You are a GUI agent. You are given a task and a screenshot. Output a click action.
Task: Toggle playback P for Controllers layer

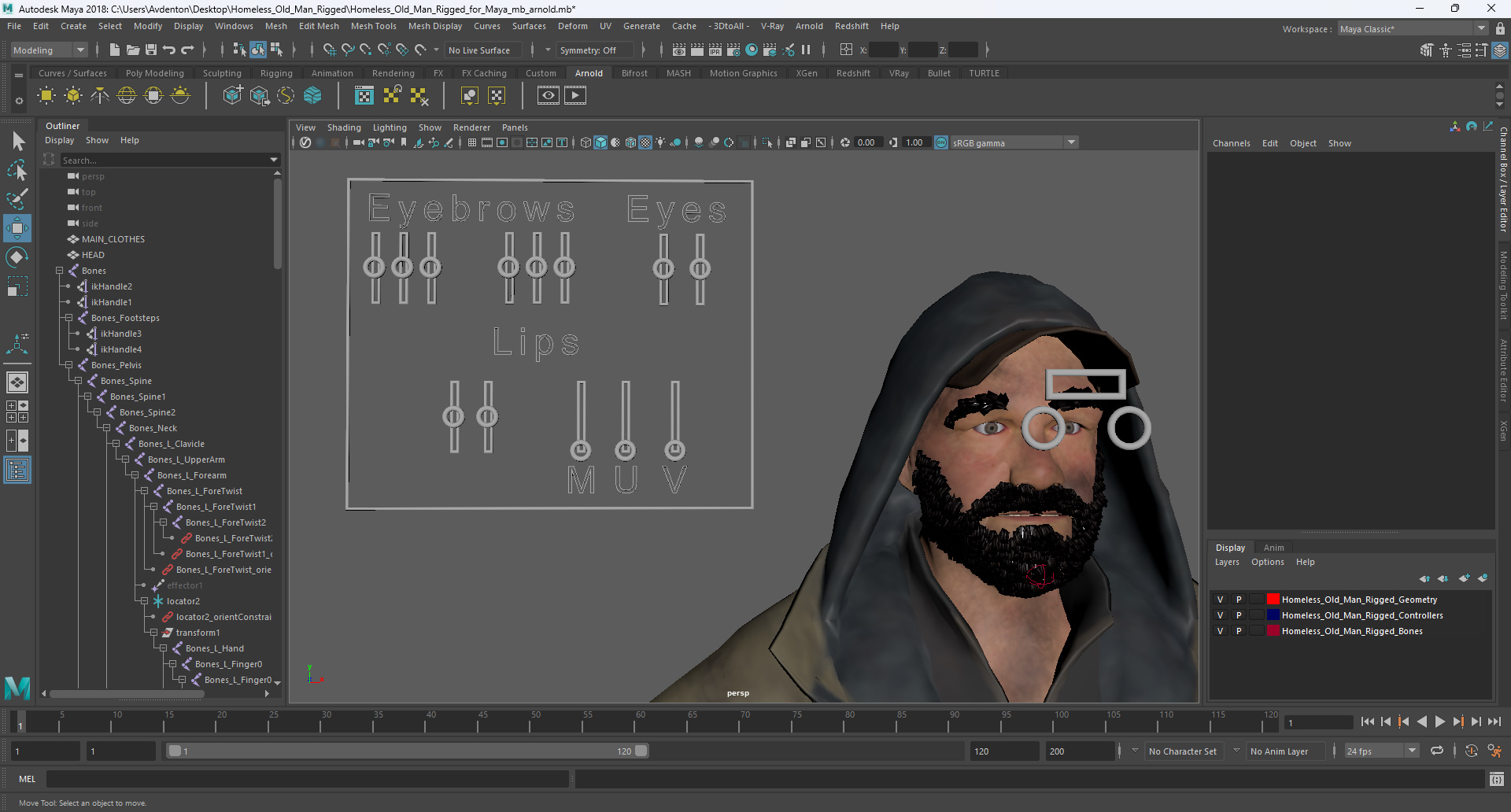tap(1239, 615)
